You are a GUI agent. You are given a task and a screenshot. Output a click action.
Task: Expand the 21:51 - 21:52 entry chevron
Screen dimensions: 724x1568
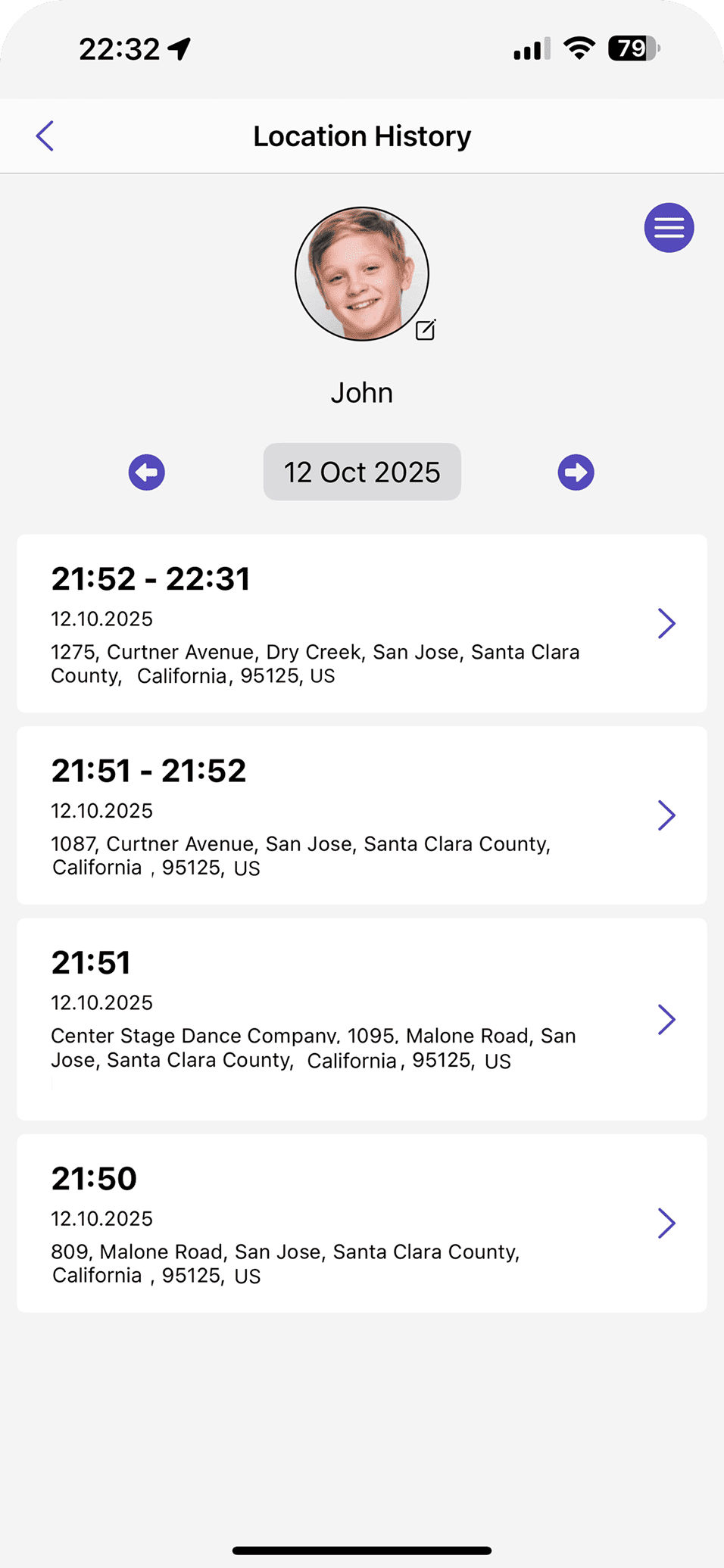[666, 815]
